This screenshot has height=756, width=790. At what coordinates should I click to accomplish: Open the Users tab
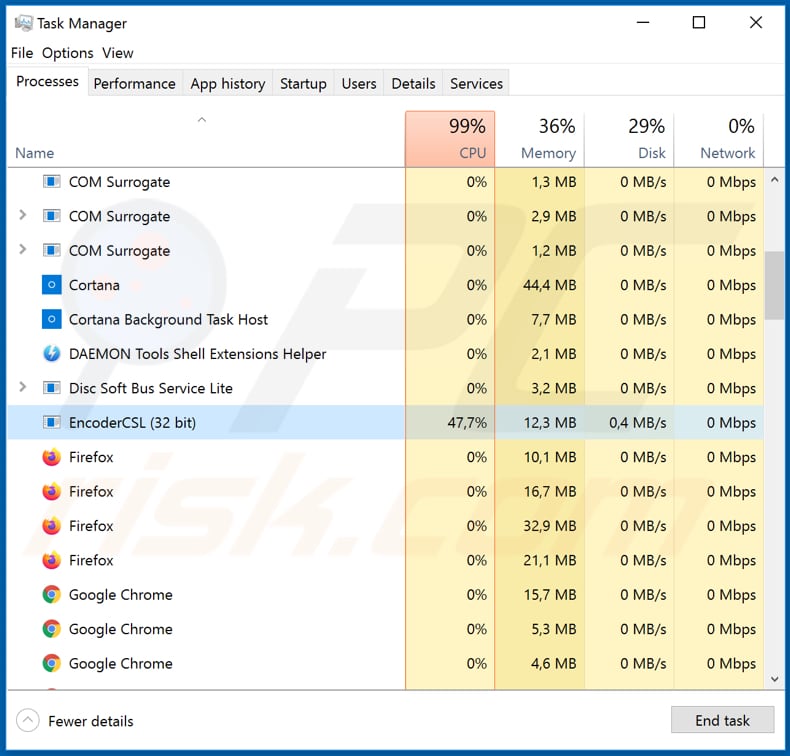click(359, 83)
